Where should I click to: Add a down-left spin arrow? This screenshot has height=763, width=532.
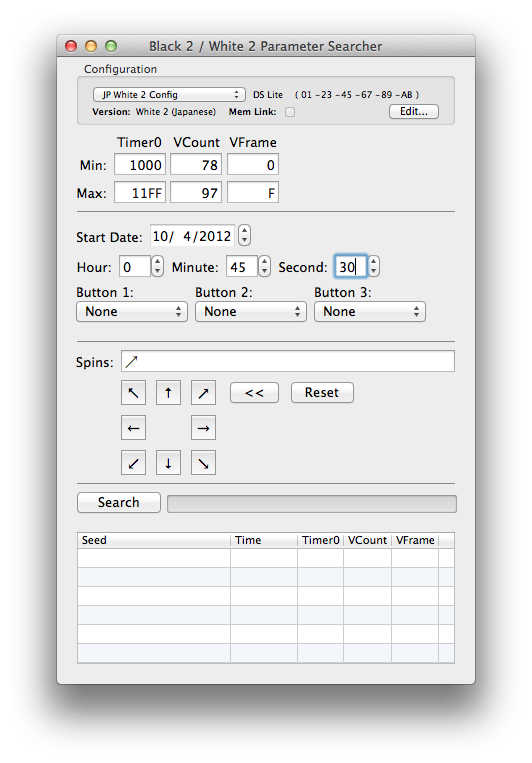click(133, 462)
